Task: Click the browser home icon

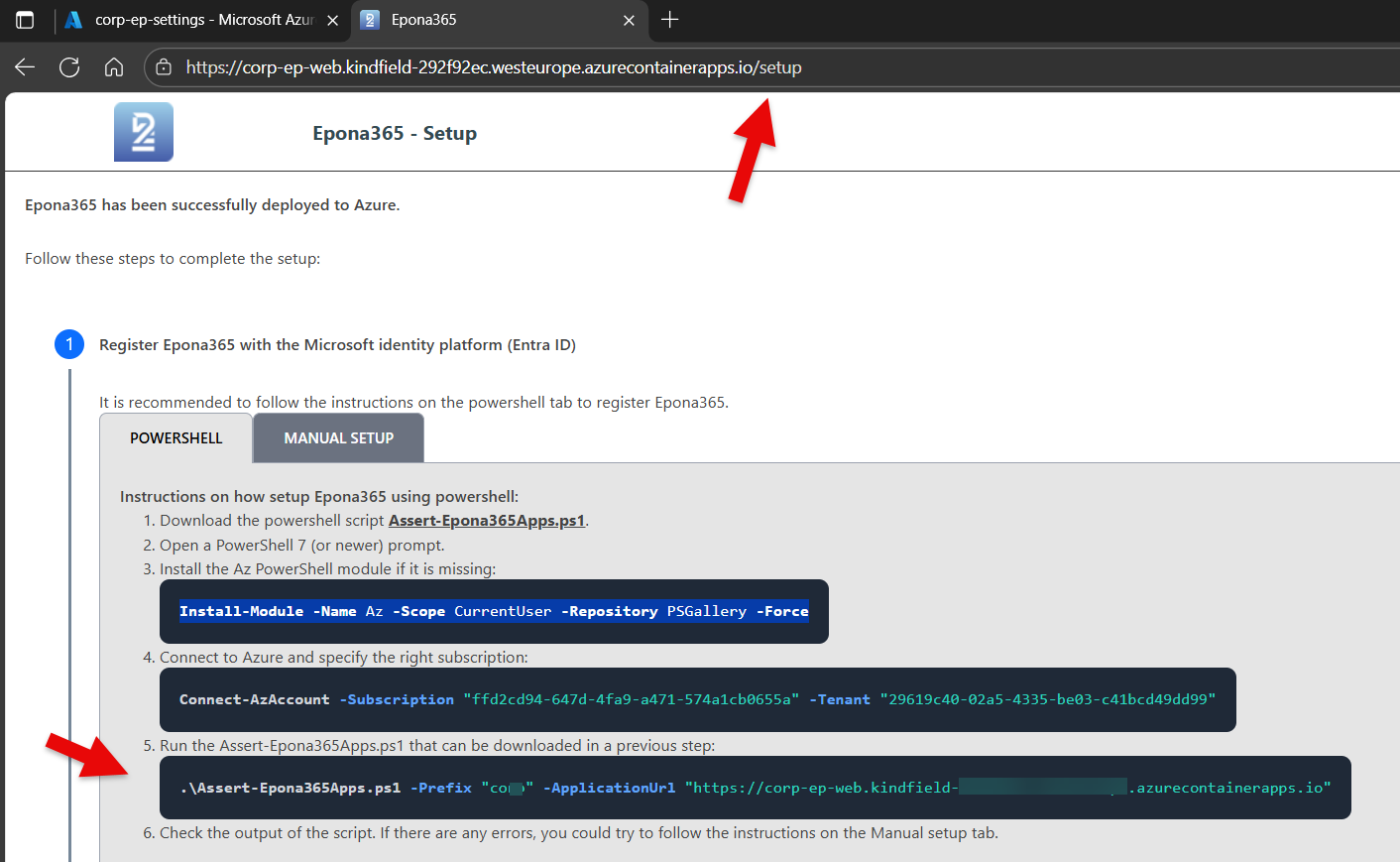Action: click(114, 67)
